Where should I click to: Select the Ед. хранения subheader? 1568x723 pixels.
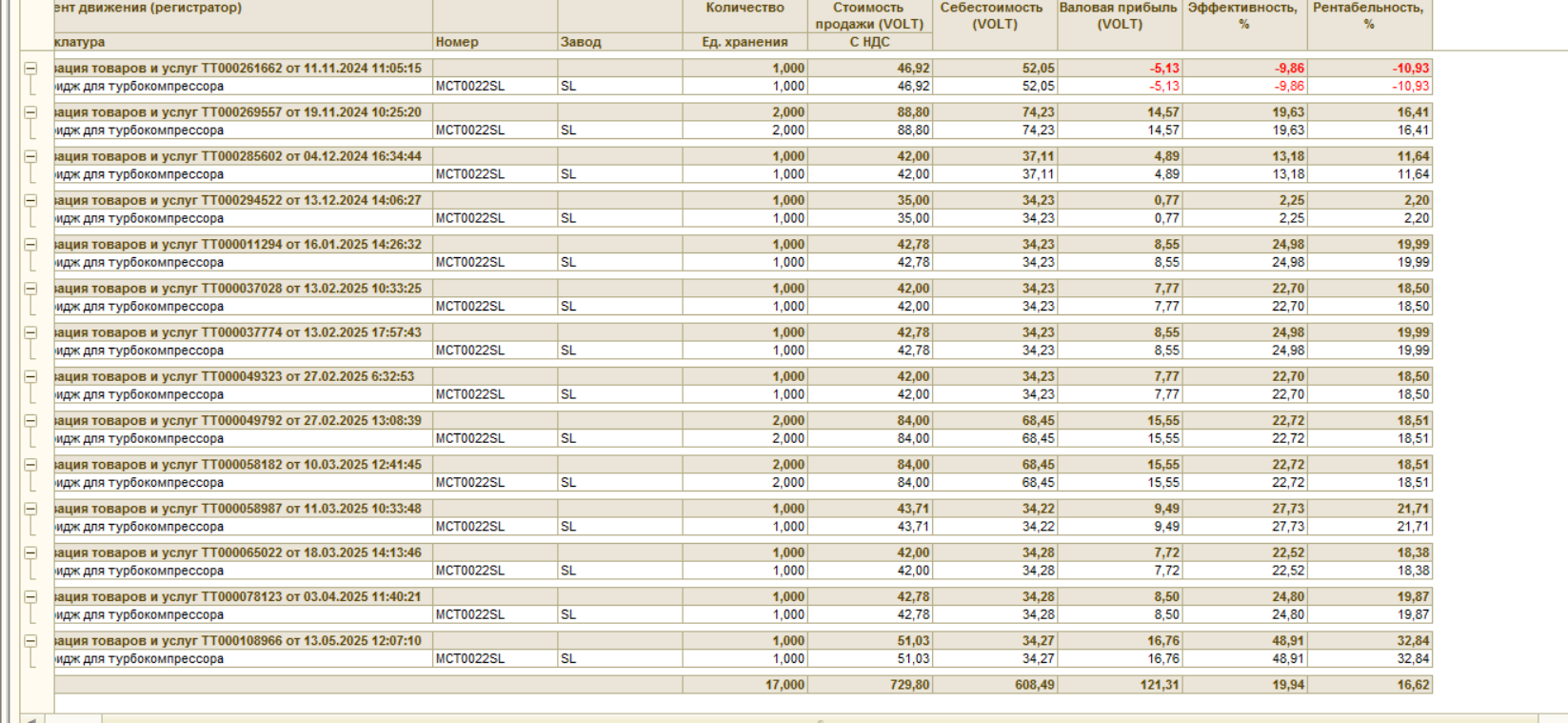pyautogui.click(x=745, y=42)
